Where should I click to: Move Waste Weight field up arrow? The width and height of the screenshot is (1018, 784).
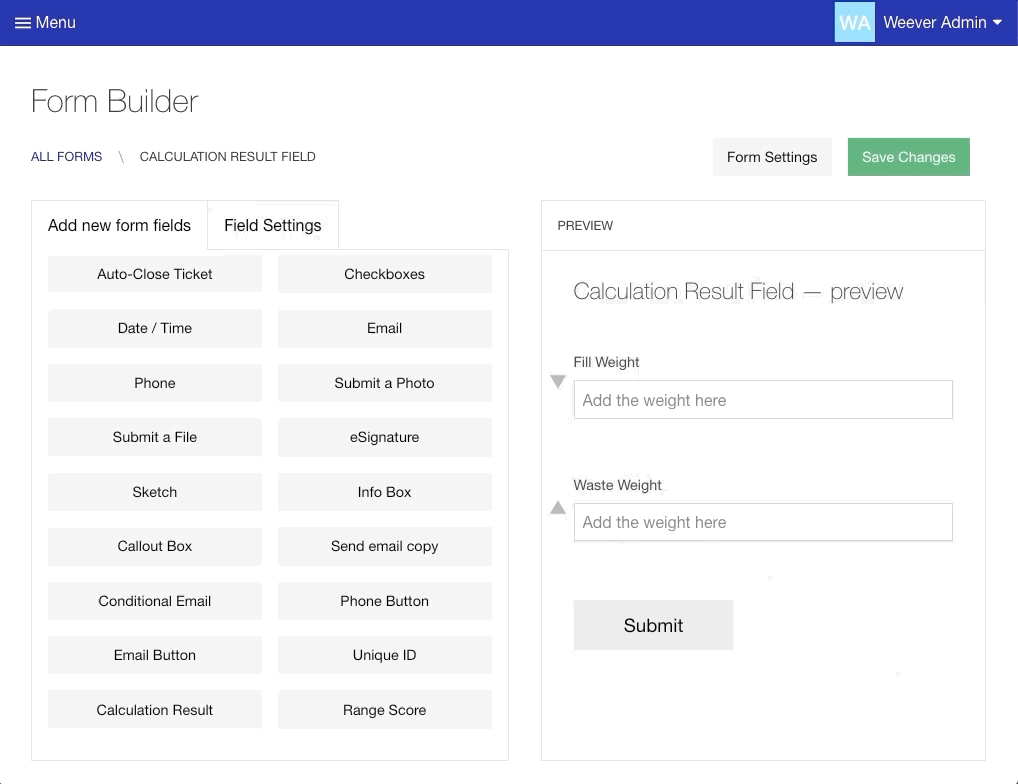click(558, 508)
